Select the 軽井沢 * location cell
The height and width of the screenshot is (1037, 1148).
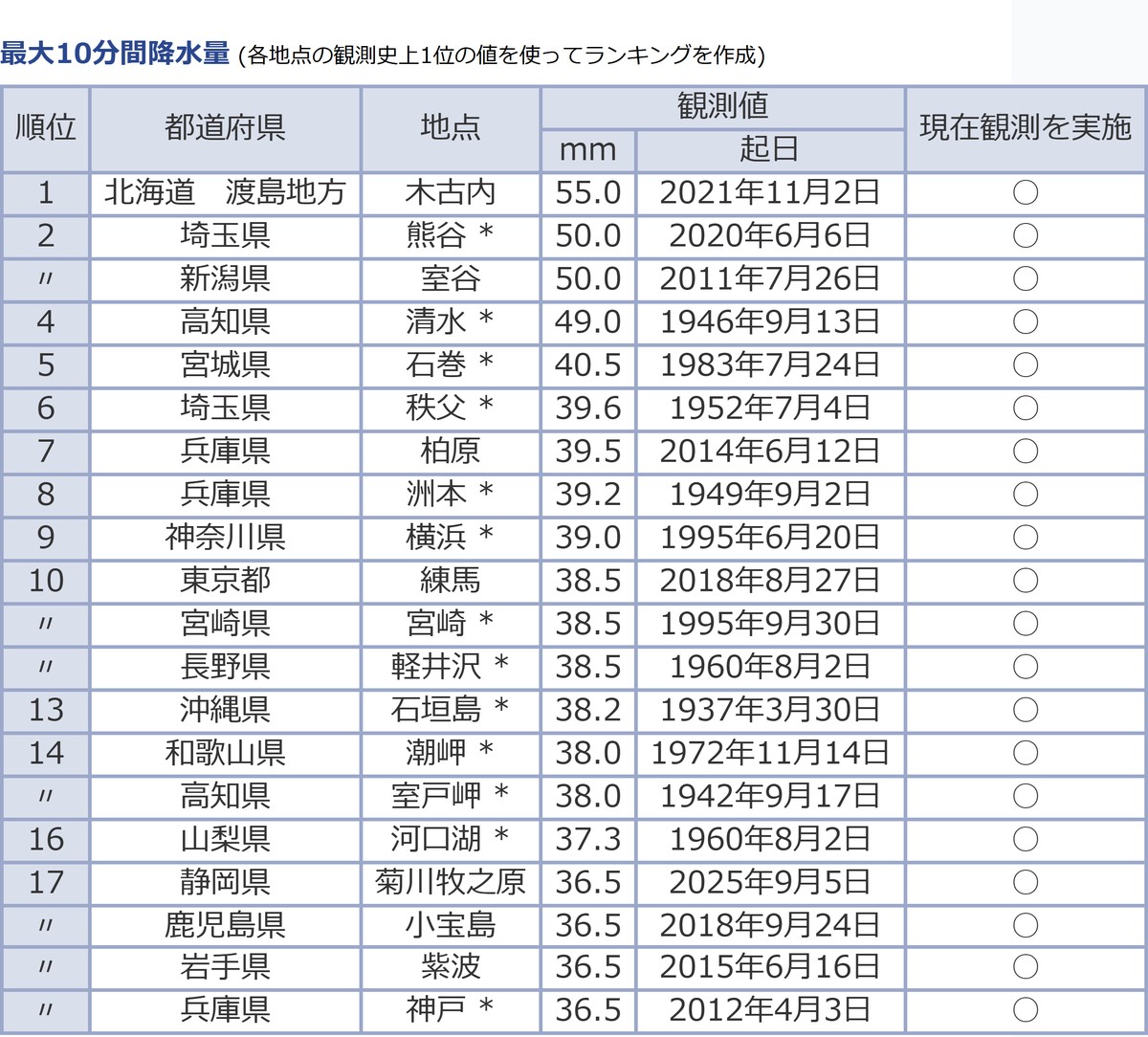pos(451,667)
